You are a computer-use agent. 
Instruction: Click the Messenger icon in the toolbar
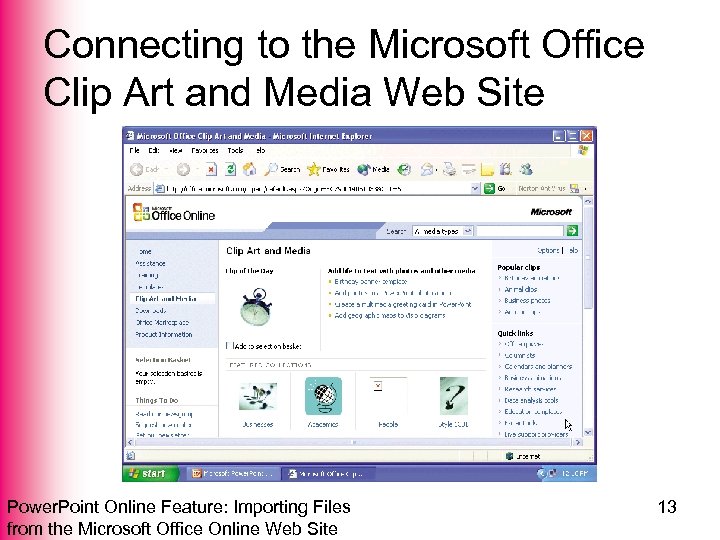(x=526, y=169)
